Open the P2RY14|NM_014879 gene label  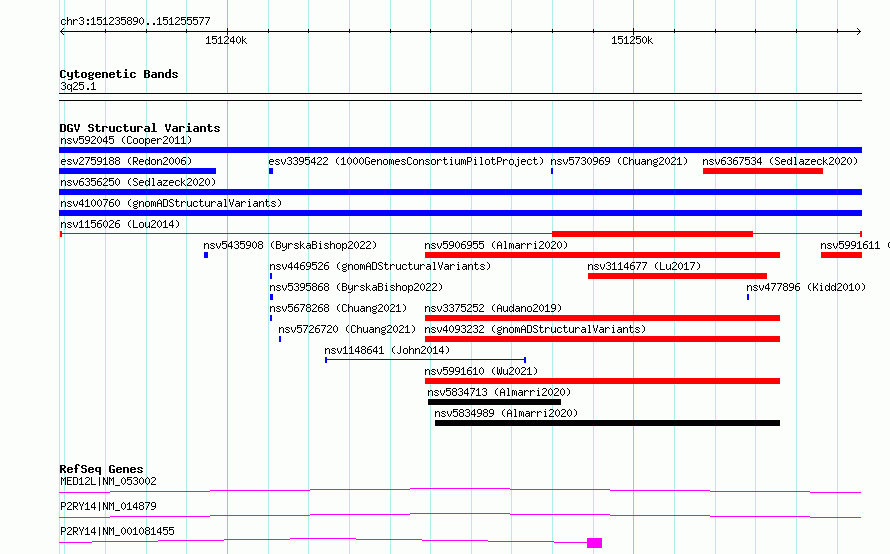coord(108,506)
